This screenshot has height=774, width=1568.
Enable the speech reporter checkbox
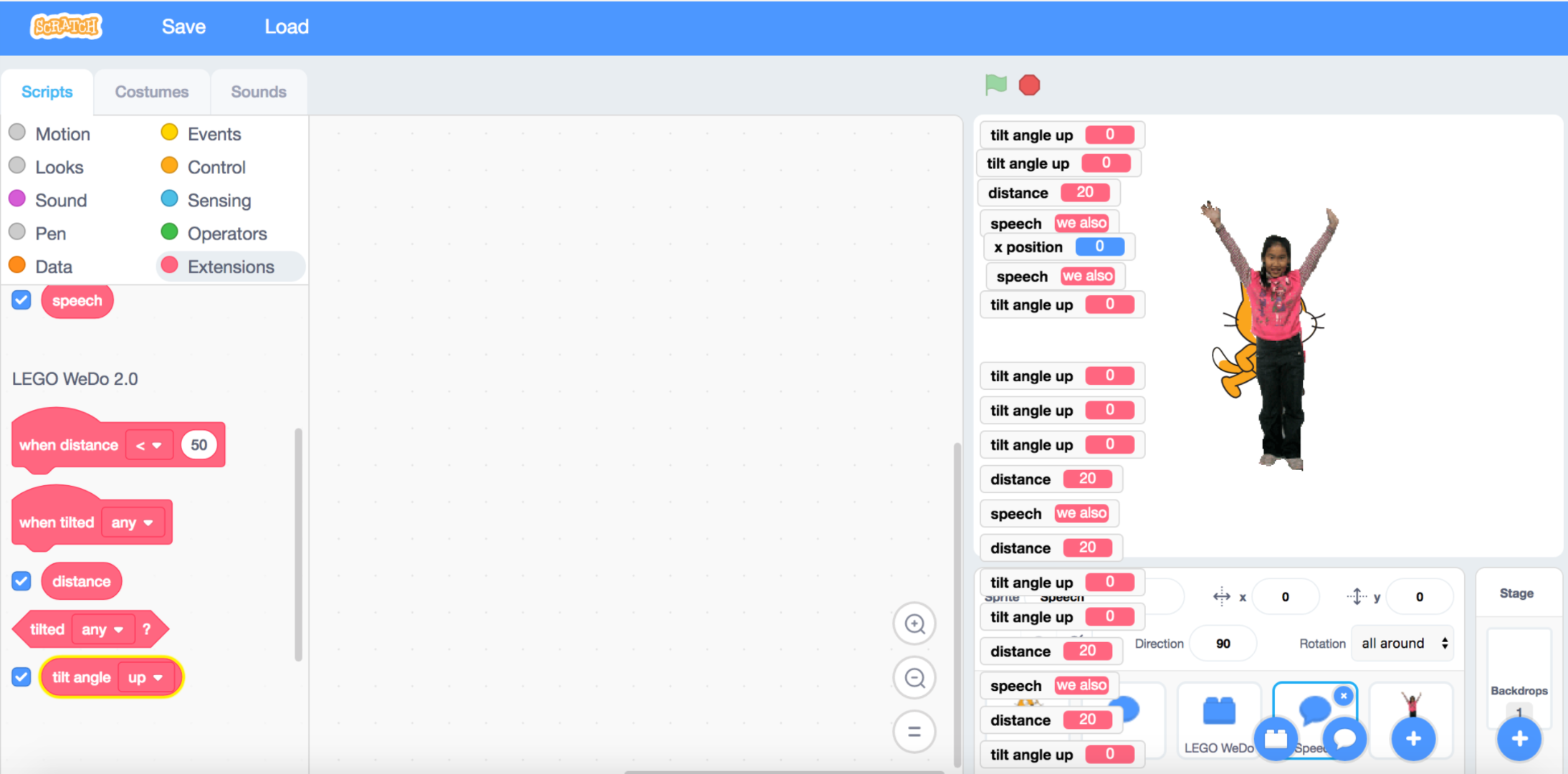coord(21,300)
